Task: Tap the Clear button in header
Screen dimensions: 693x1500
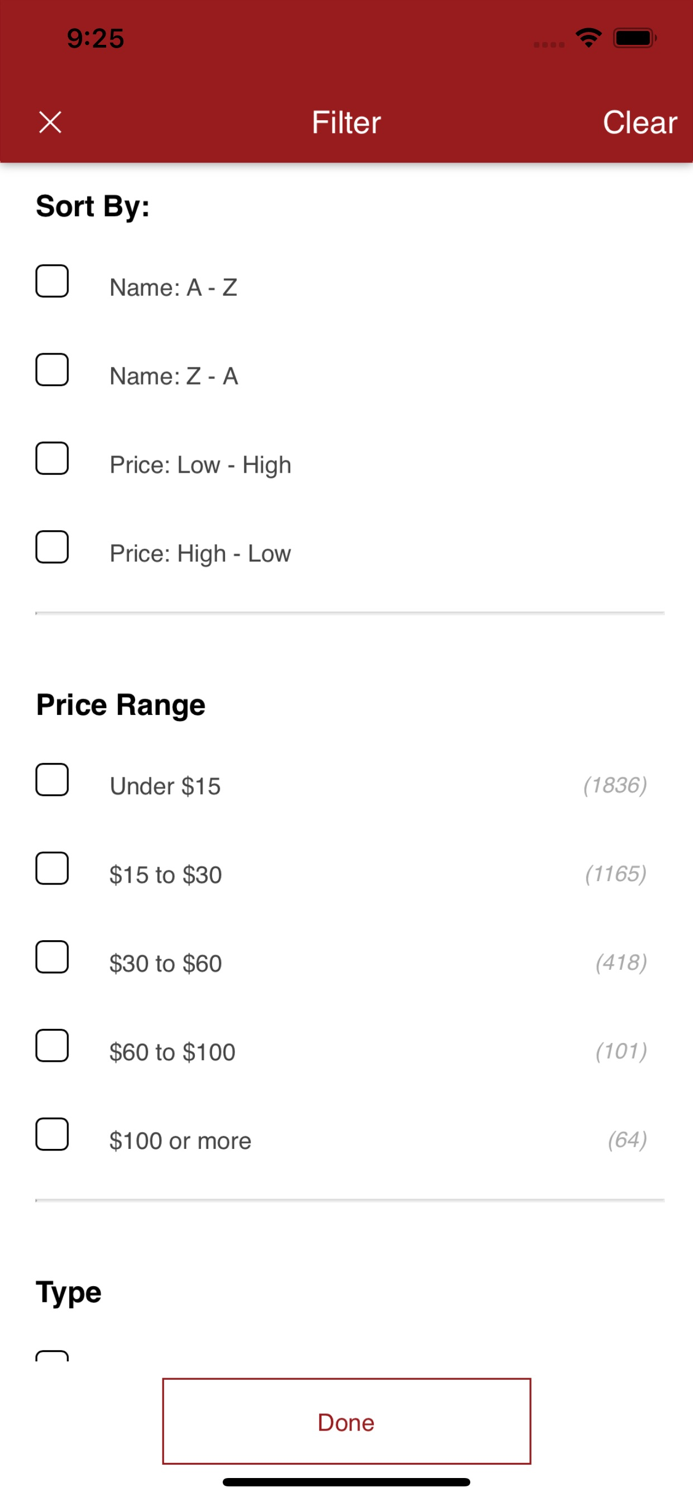Action: tap(639, 122)
